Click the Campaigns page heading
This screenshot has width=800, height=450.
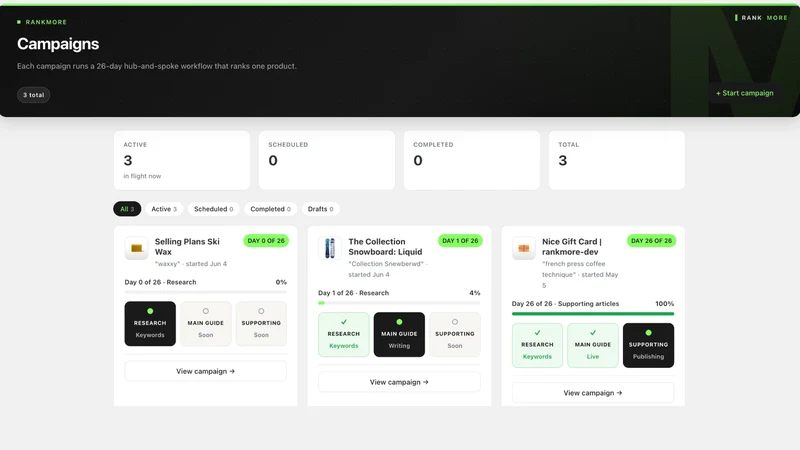58,44
